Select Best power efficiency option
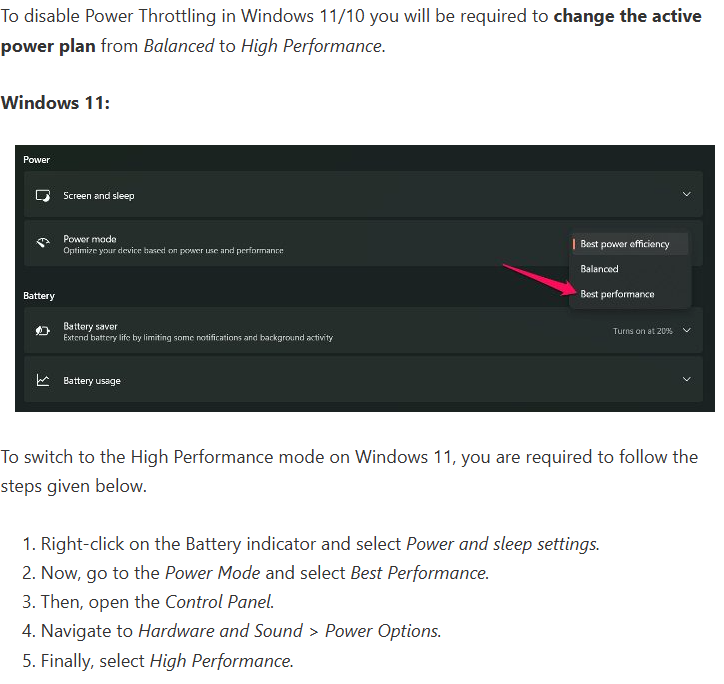The height and width of the screenshot is (684, 724). point(630,244)
